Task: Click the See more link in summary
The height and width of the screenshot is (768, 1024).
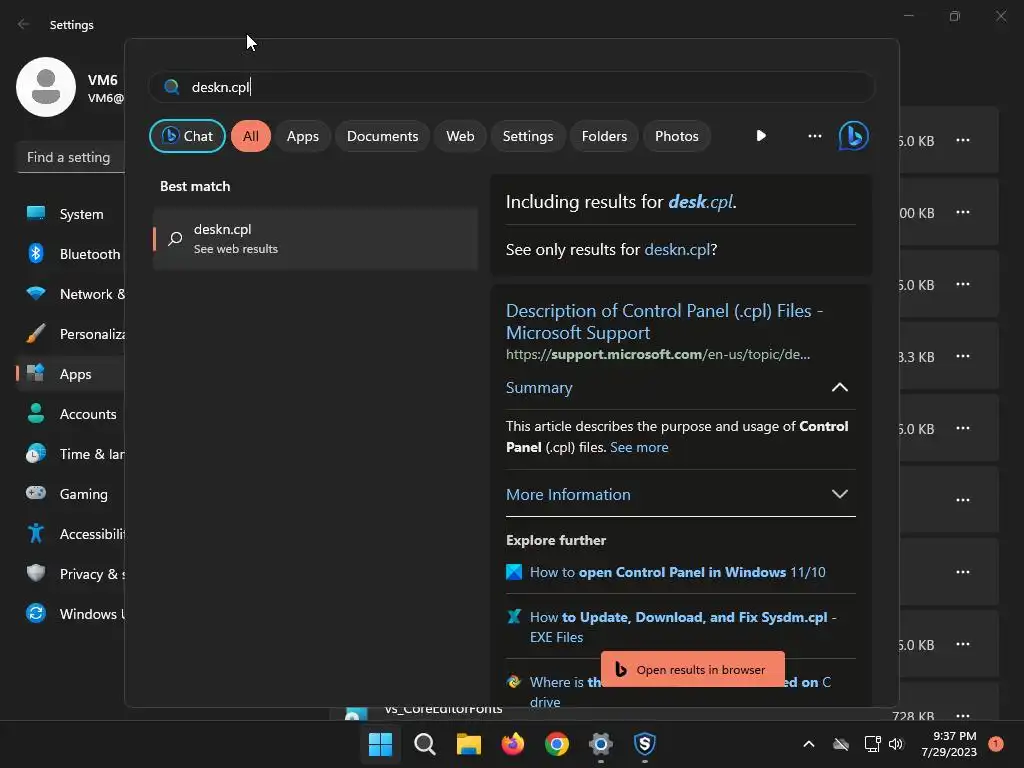Action: point(639,447)
